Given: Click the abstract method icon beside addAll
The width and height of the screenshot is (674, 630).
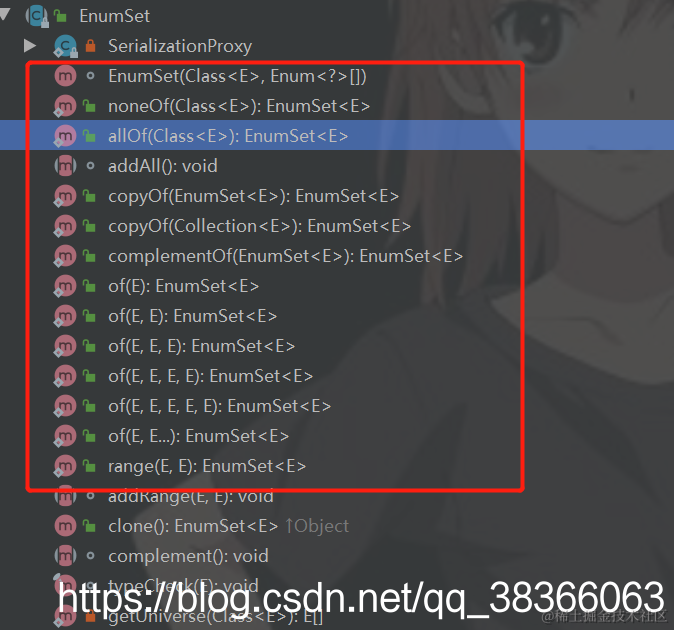Looking at the screenshot, I should [65, 166].
